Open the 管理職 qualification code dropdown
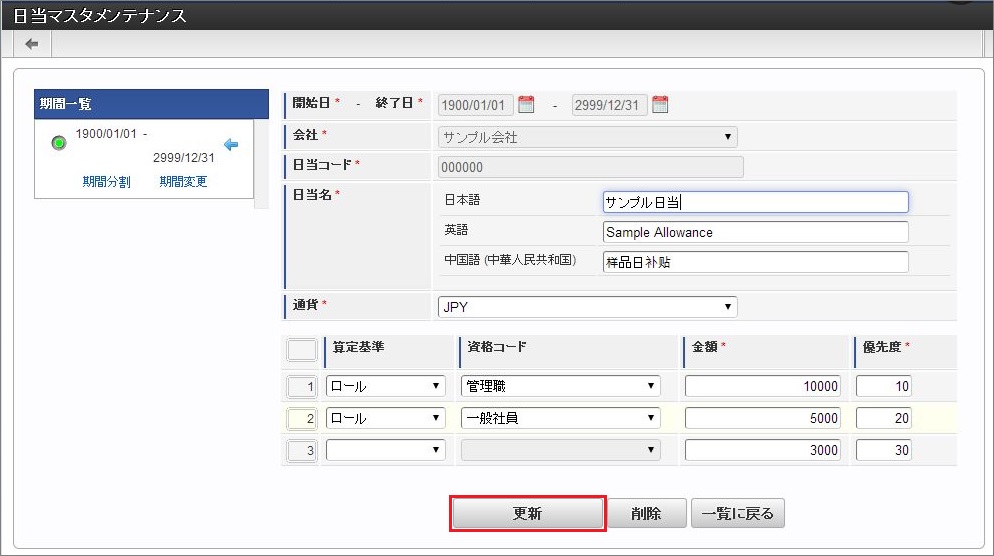Screen dimensions: 994x556 560,386
